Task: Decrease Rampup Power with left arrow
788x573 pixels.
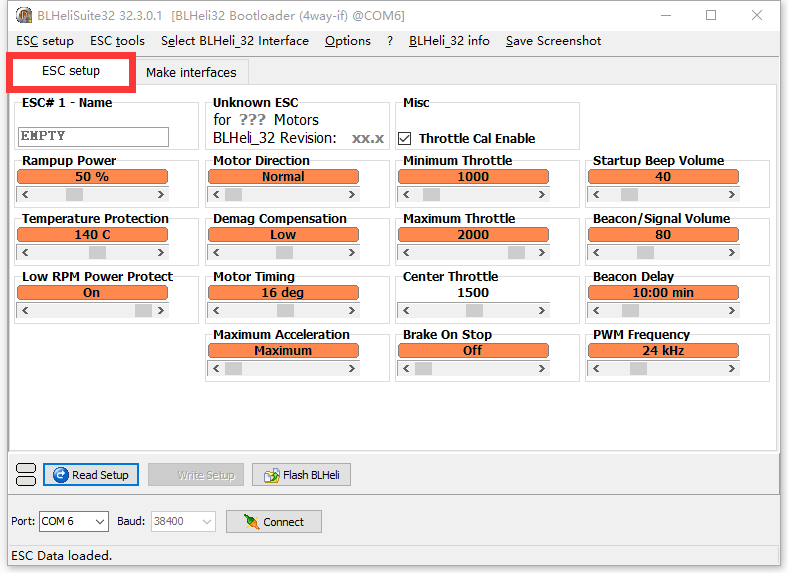Action: click(25, 195)
